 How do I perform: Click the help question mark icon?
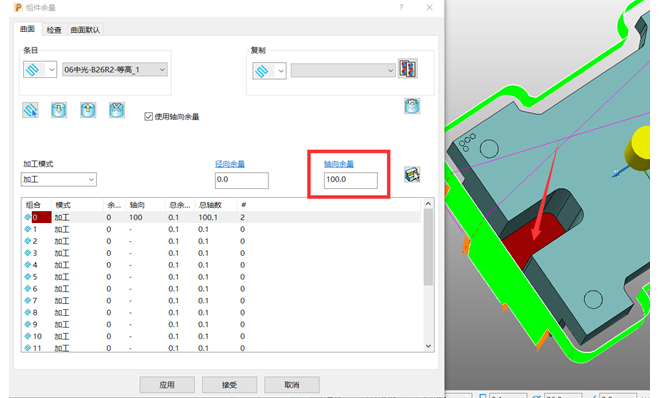pyautogui.click(x=401, y=8)
